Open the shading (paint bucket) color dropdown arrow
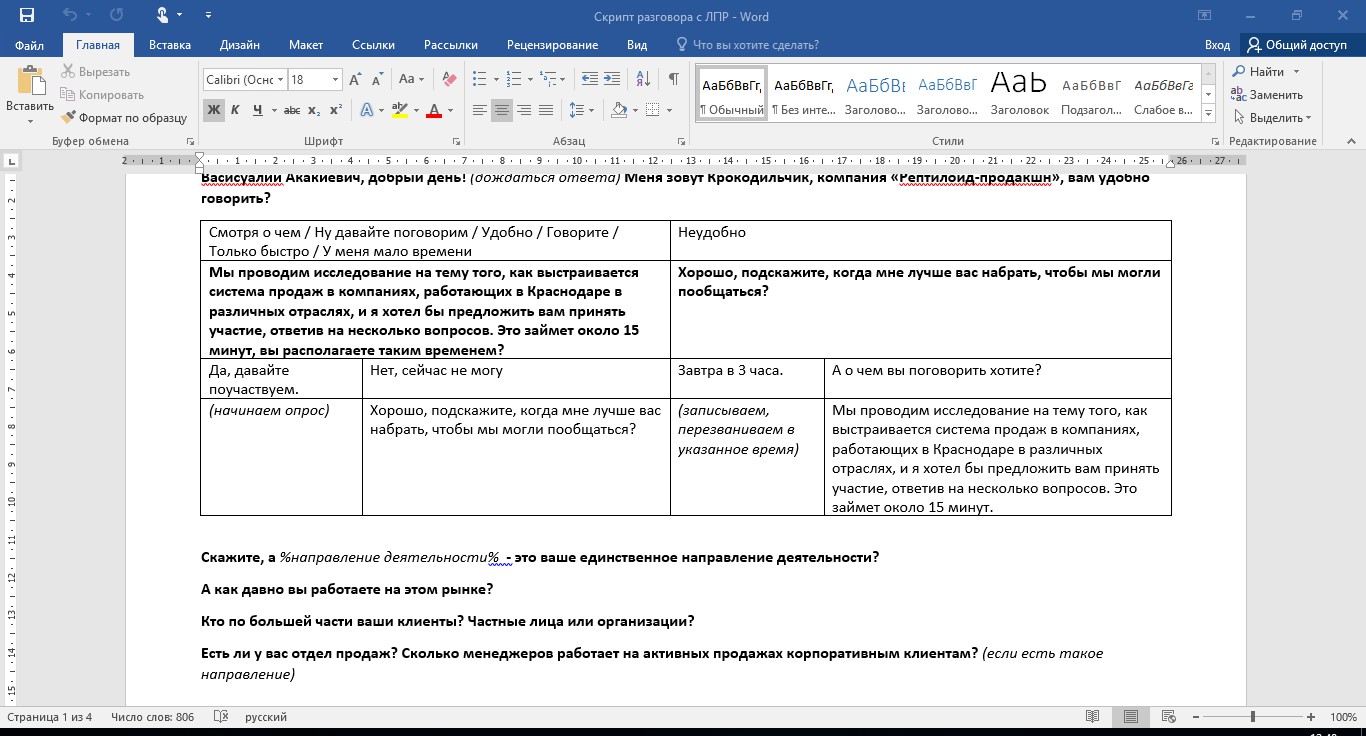Image resolution: width=1366 pixels, height=736 pixels. coord(634,110)
